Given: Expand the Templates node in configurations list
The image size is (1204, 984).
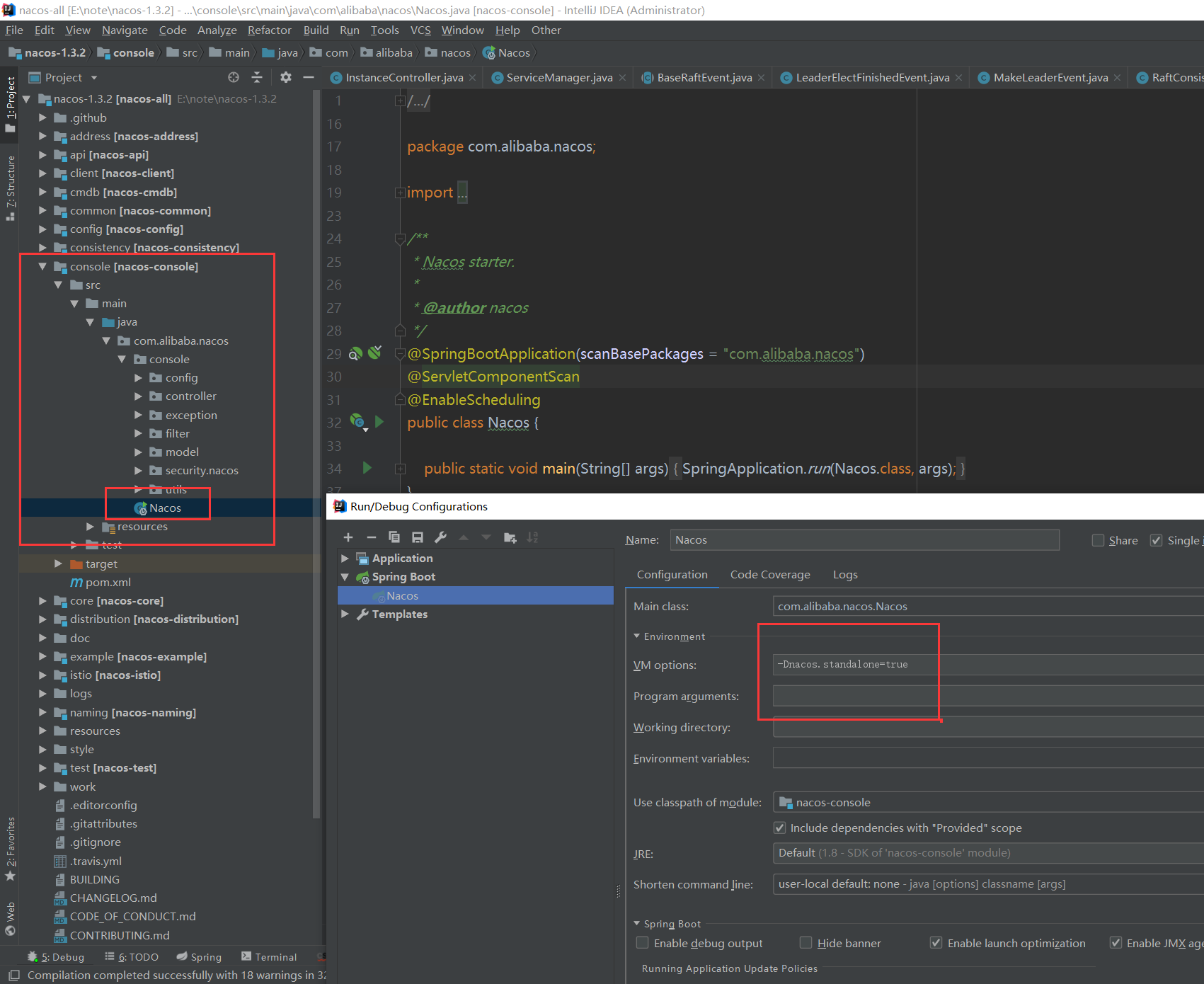Looking at the screenshot, I should tap(345, 614).
